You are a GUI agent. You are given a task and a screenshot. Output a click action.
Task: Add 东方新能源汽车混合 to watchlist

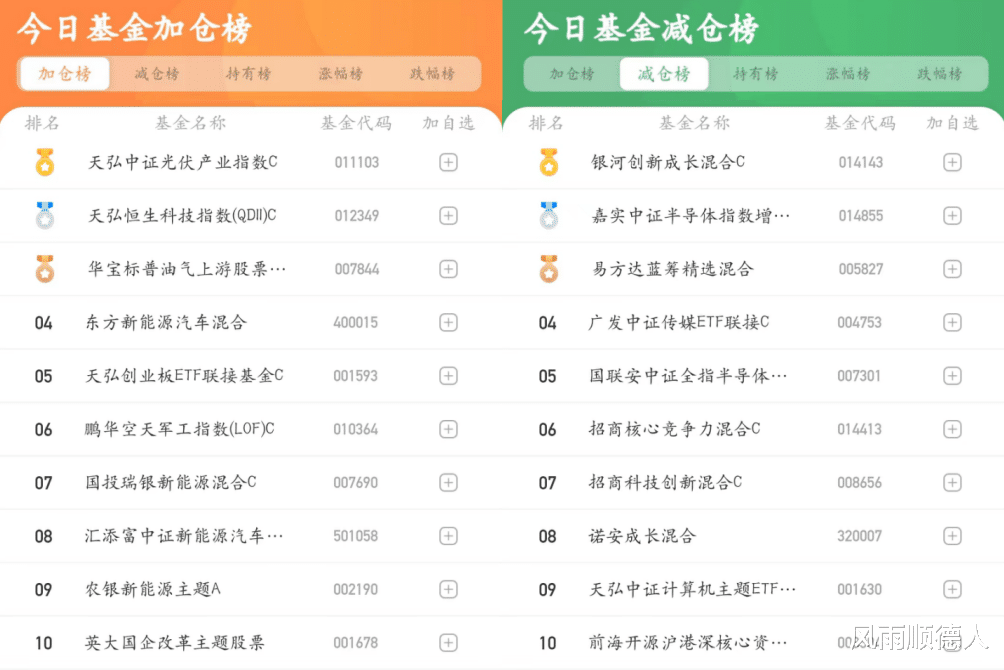tap(448, 322)
